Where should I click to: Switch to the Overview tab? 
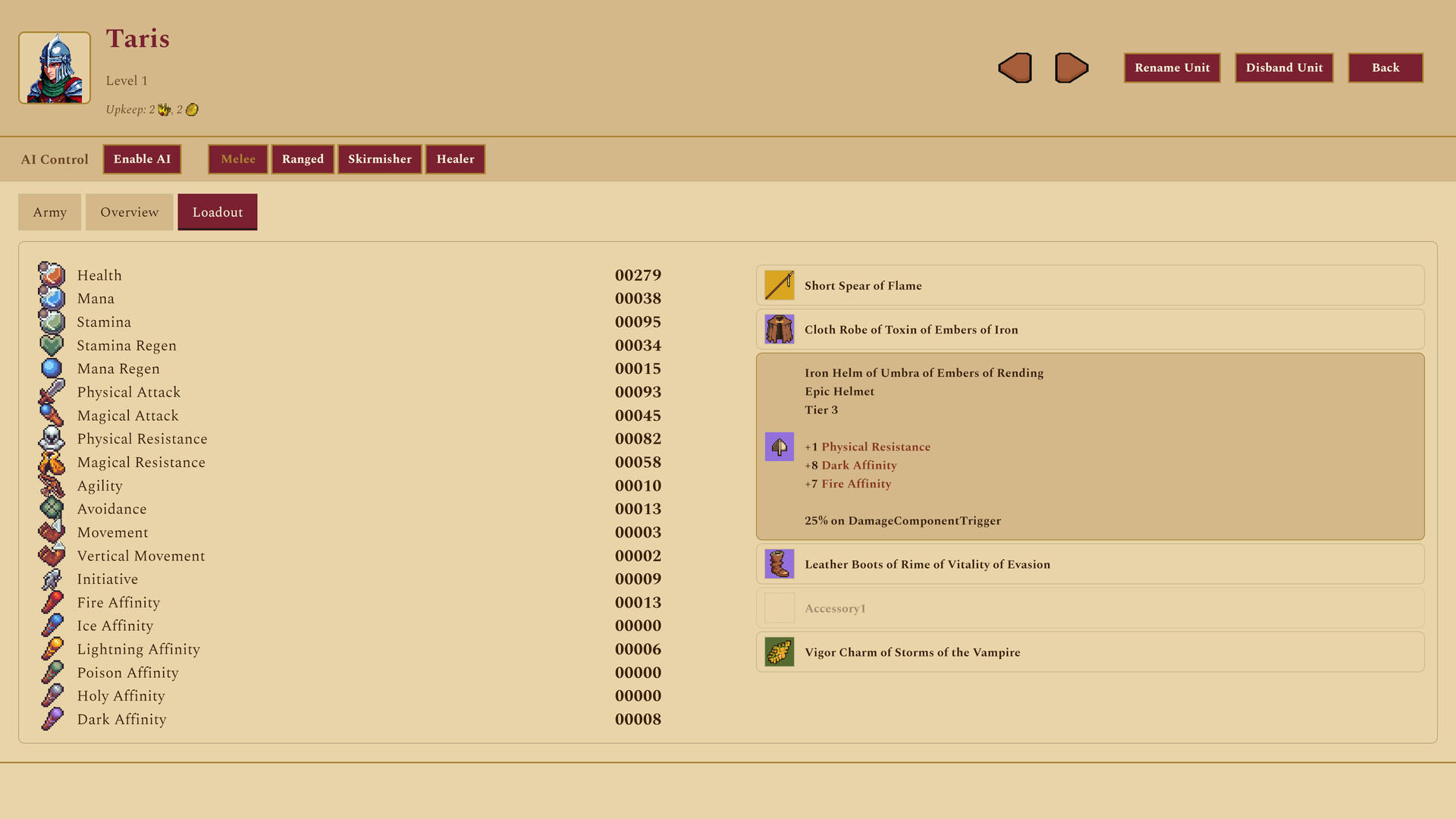(x=129, y=212)
